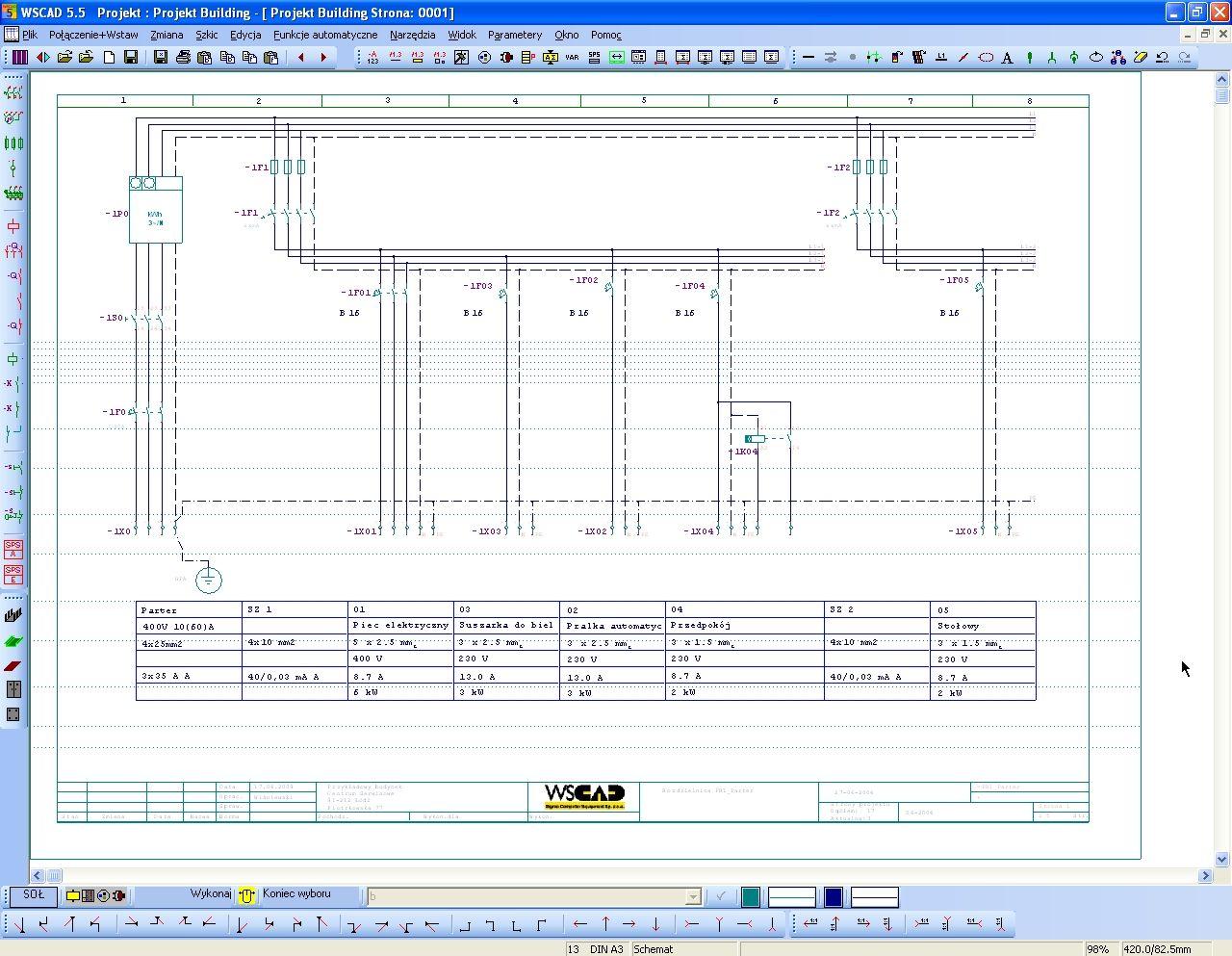This screenshot has width=1232, height=956.
Task: Click the checkmark confirm button
Action: pyautogui.click(x=720, y=896)
